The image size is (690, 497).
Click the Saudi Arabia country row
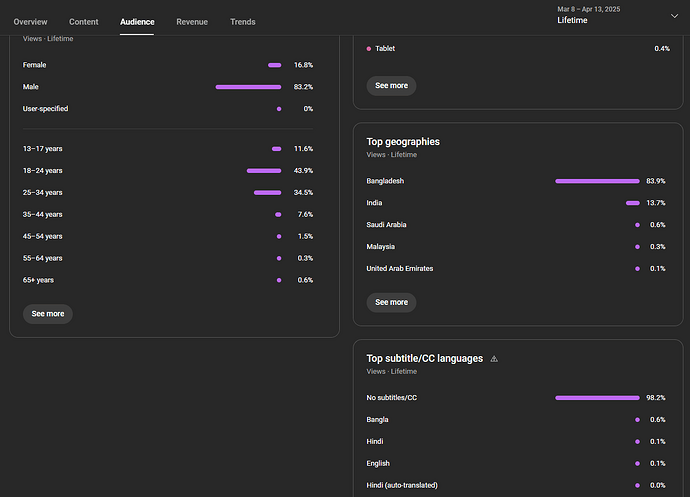point(516,225)
